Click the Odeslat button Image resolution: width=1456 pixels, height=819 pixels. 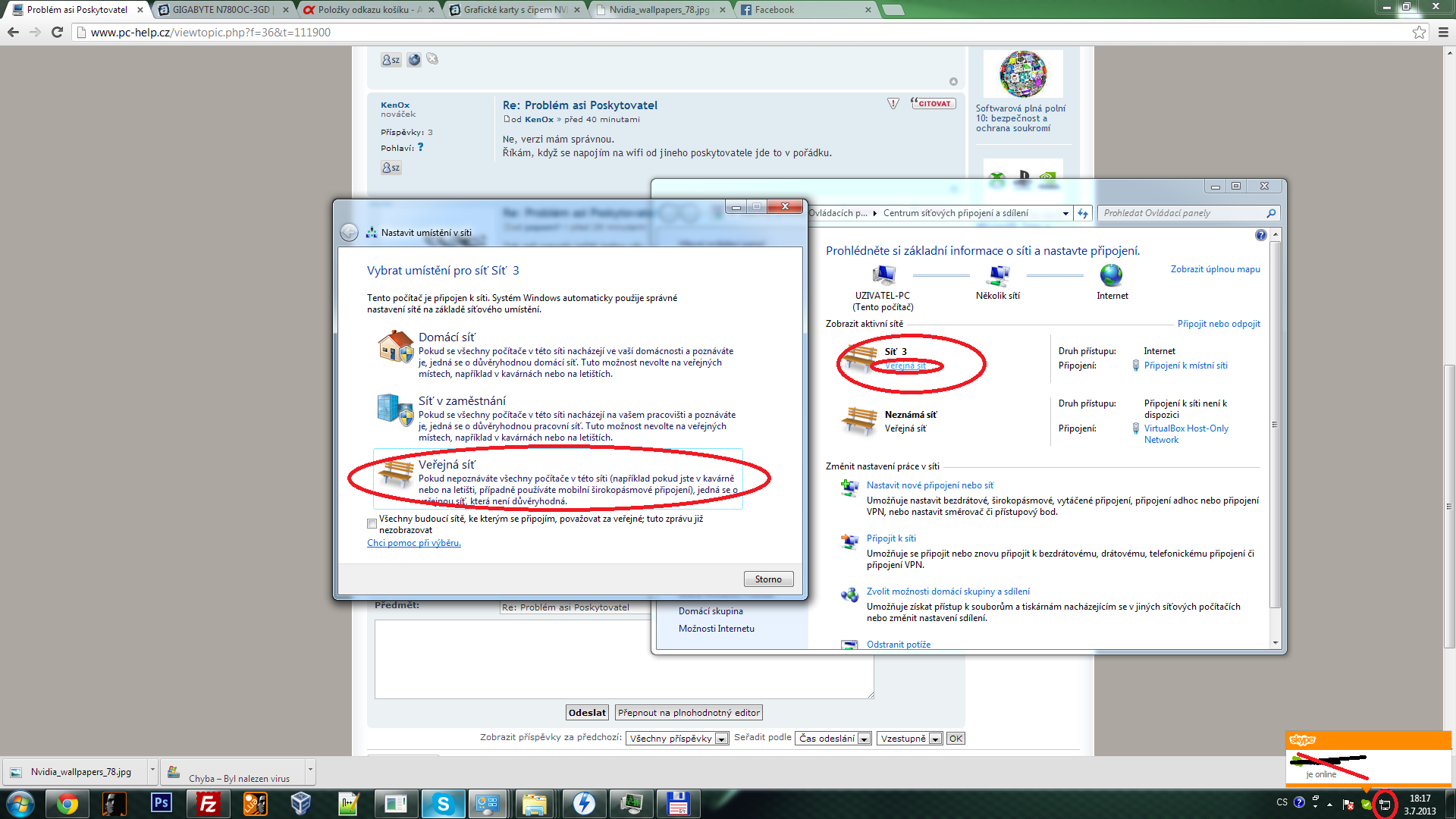[x=587, y=713]
